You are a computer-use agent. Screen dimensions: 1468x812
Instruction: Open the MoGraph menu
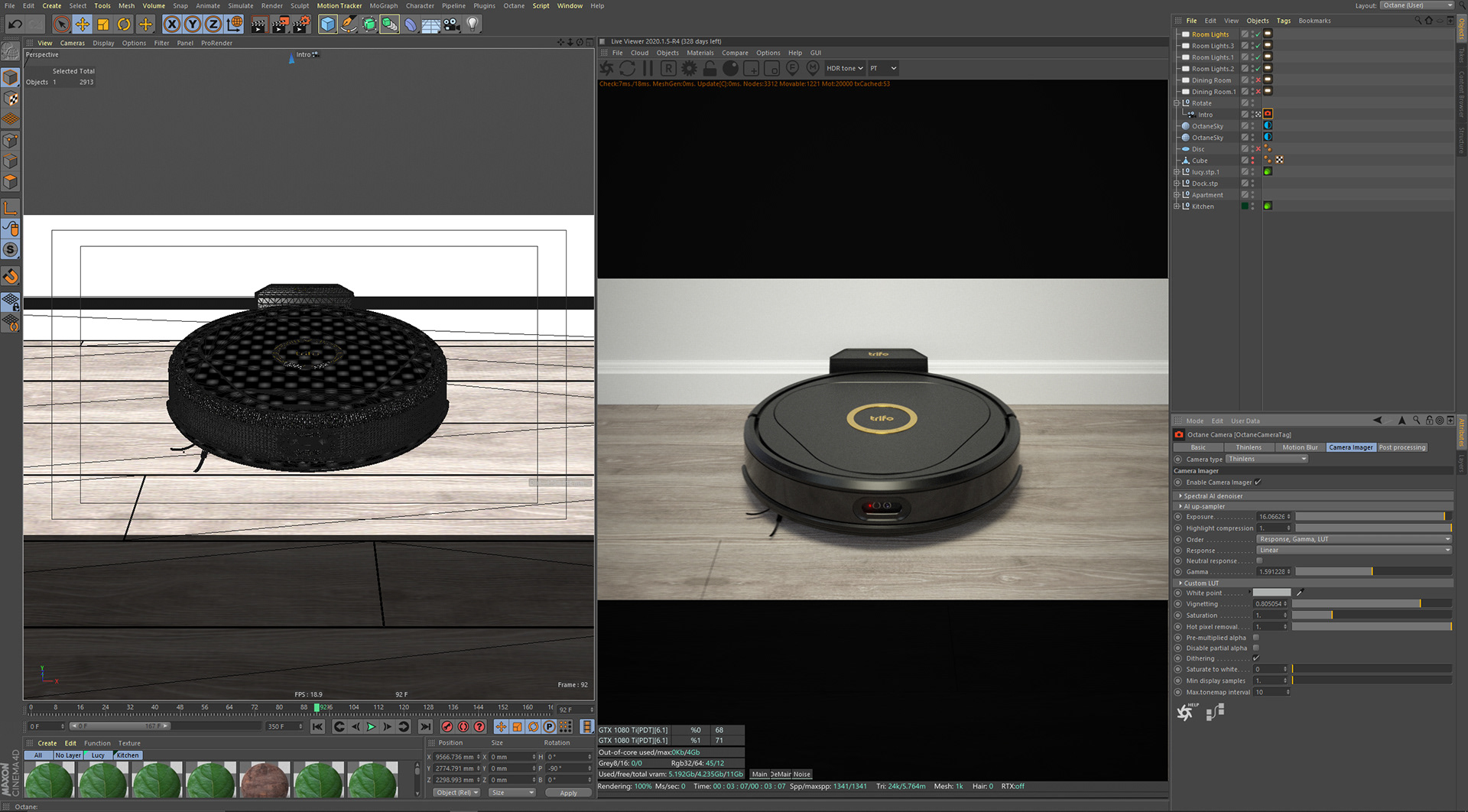point(384,5)
